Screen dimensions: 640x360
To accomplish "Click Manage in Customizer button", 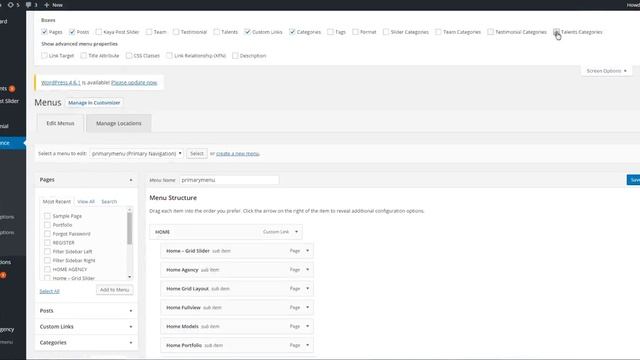I will coord(94,103).
